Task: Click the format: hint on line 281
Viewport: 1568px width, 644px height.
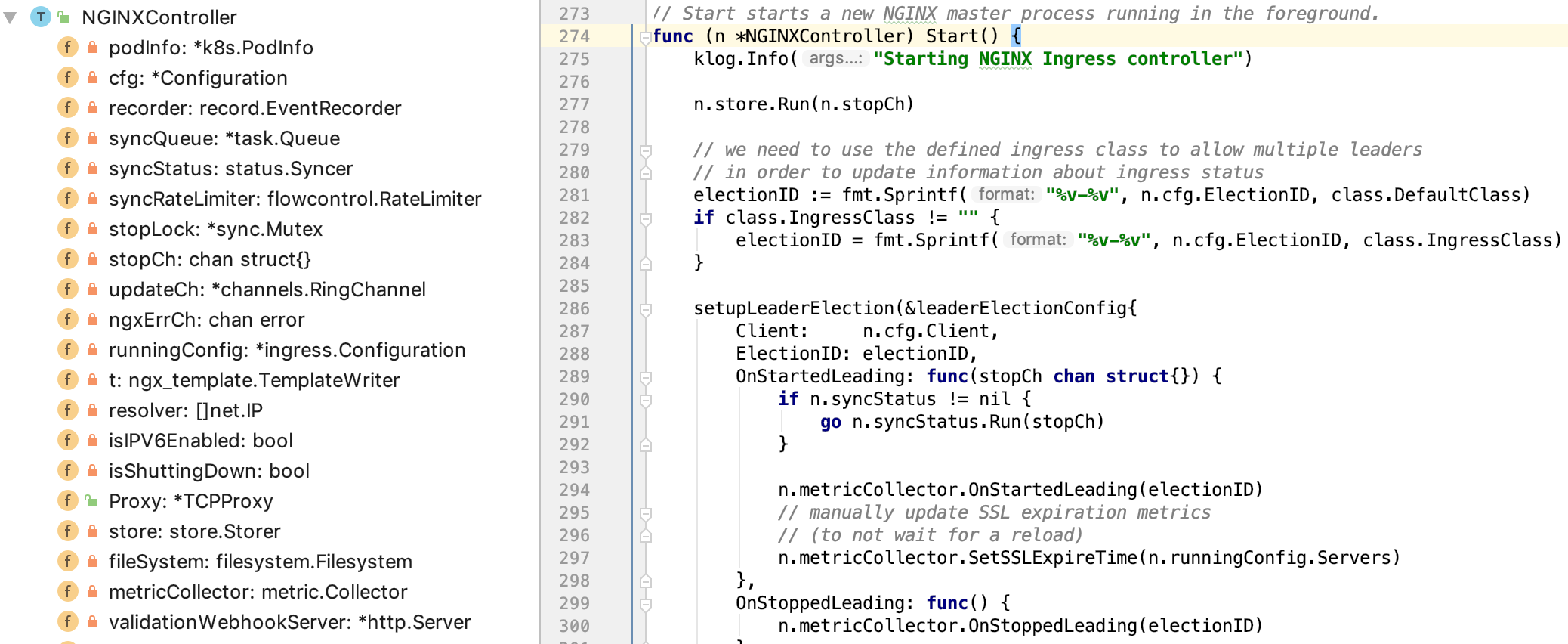Action: [1006, 194]
